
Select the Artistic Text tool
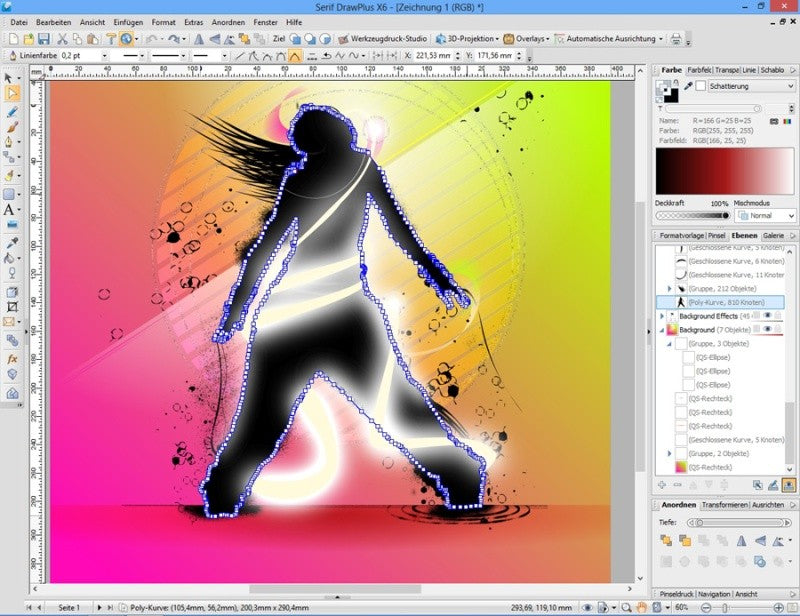click(9, 210)
